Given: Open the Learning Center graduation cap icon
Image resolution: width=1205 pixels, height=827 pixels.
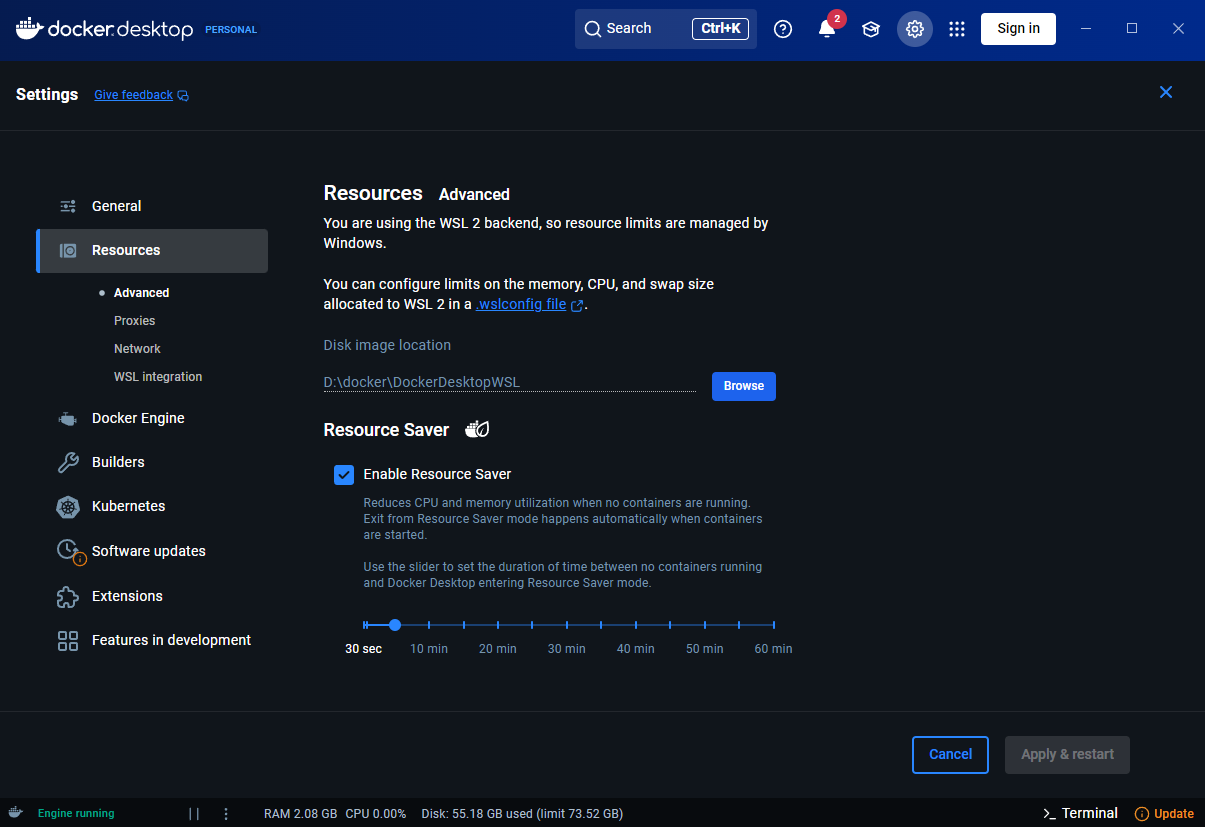Looking at the screenshot, I should pos(870,29).
